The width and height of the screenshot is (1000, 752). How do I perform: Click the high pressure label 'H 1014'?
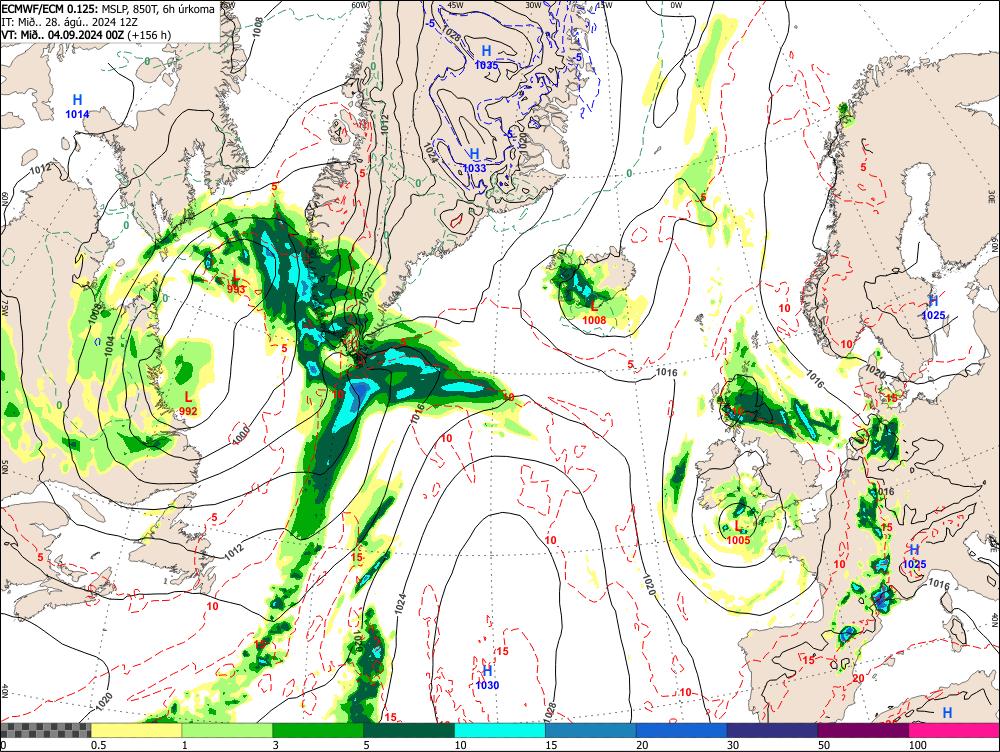[x=77, y=107]
